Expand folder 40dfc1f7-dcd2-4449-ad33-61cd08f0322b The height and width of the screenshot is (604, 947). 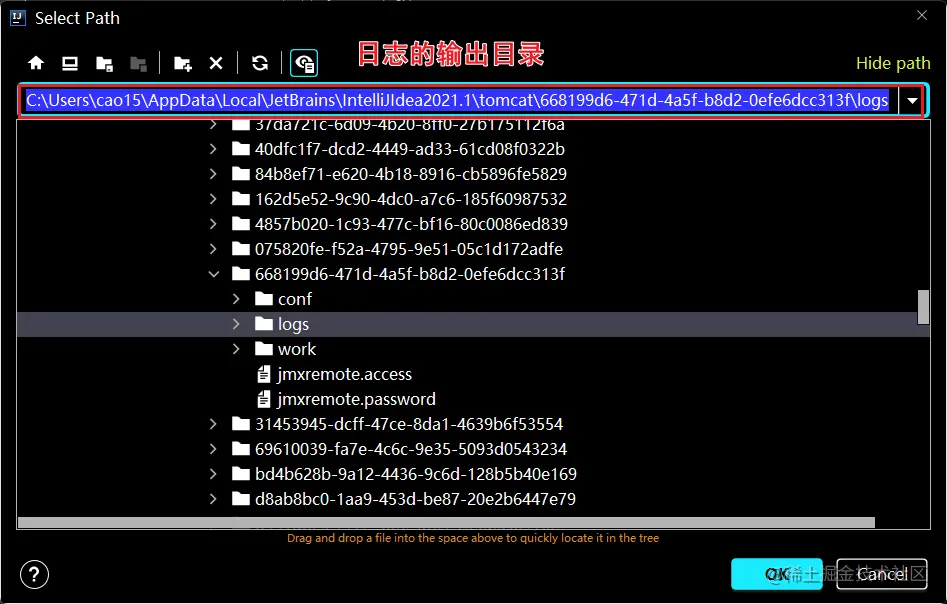[x=213, y=149]
